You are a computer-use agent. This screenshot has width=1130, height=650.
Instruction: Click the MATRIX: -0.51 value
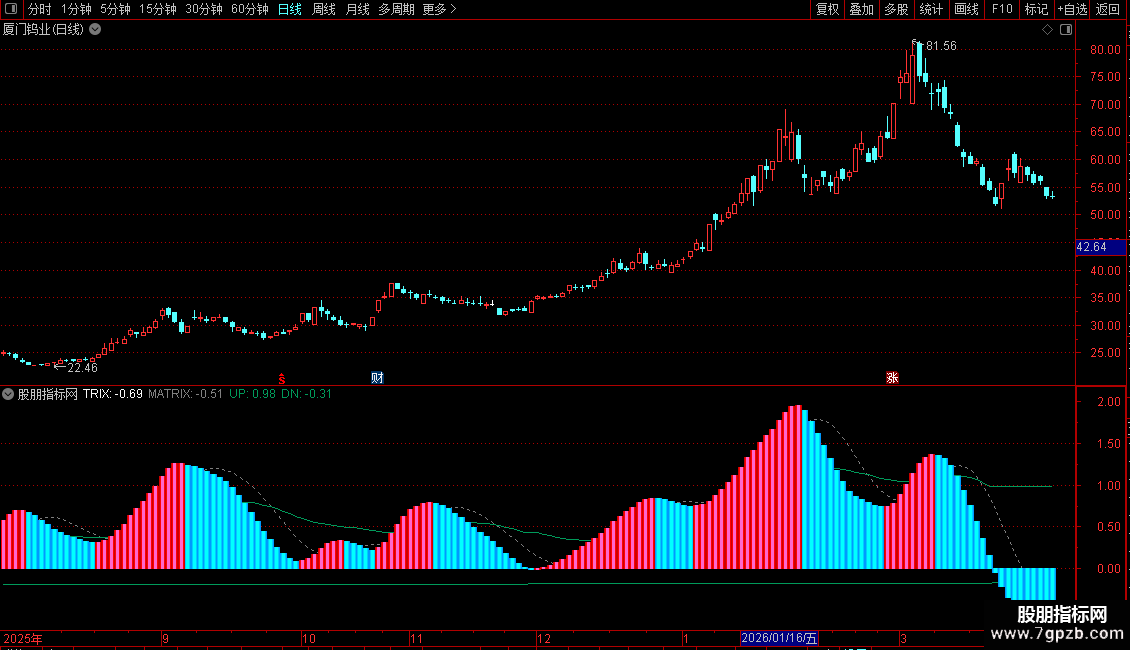click(185, 394)
